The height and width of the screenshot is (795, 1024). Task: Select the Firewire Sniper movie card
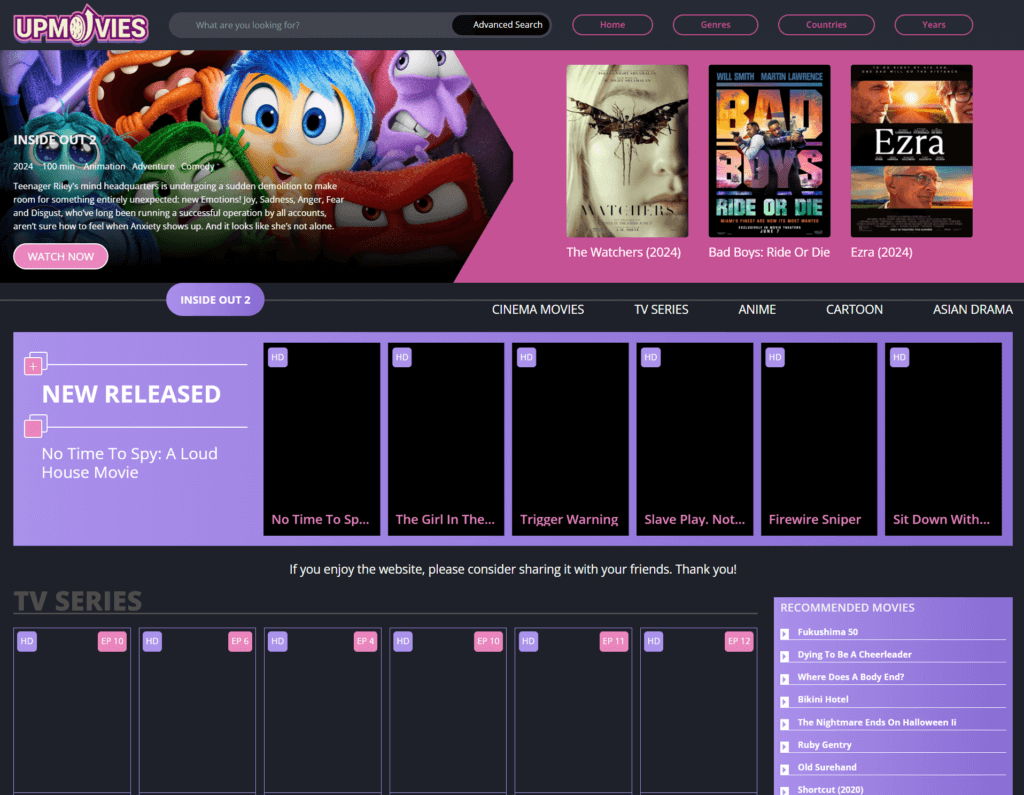(x=819, y=440)
